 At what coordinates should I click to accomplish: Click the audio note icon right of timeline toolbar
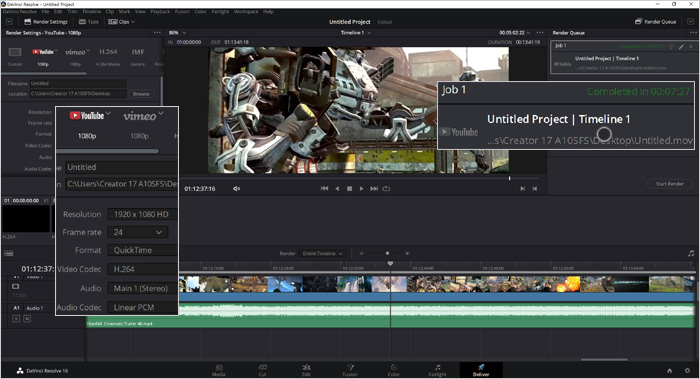691,254
